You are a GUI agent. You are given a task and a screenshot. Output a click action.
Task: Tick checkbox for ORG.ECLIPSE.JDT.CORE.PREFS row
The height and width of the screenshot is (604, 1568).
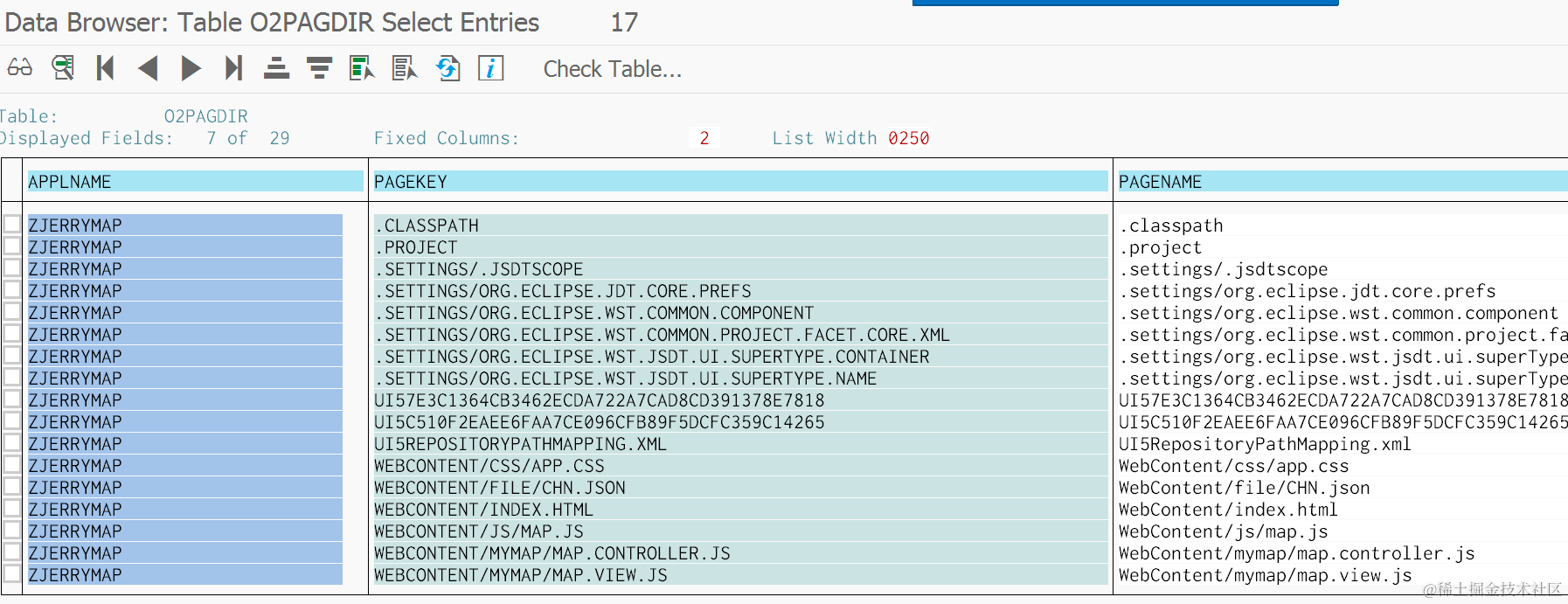point(12,289)
